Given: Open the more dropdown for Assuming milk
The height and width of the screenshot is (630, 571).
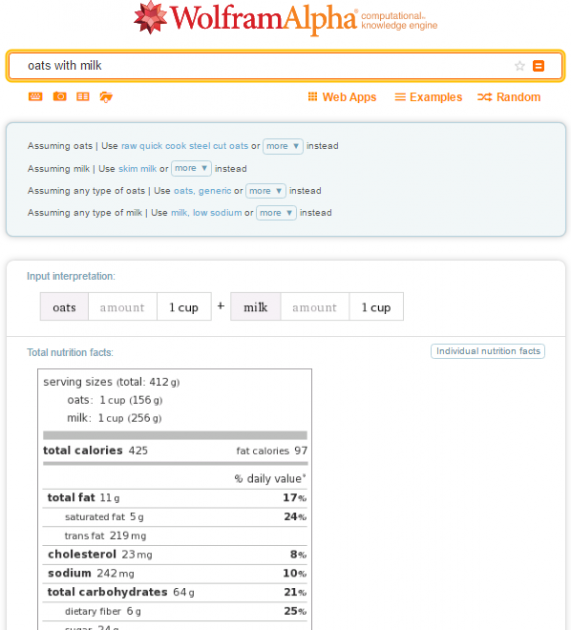Looking at the screenshot, I should [x=191, y=168].
